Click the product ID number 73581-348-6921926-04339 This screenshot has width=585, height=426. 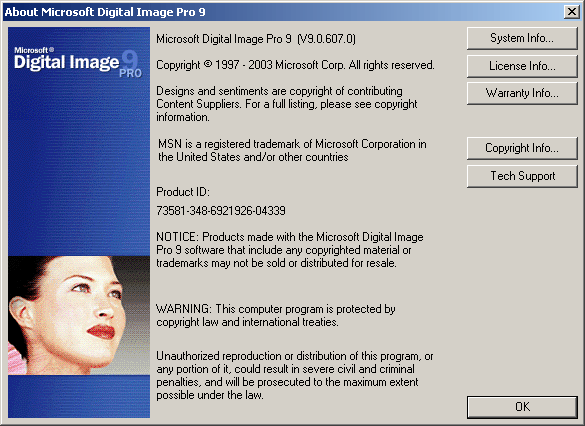point(221,211)
